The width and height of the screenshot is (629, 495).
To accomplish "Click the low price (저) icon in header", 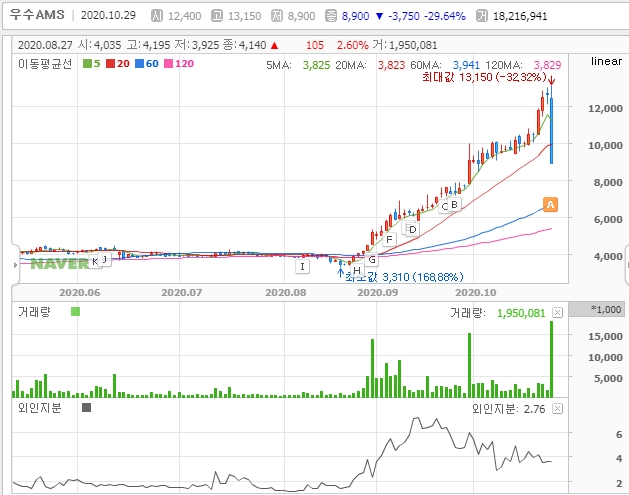I will point(277,16).
